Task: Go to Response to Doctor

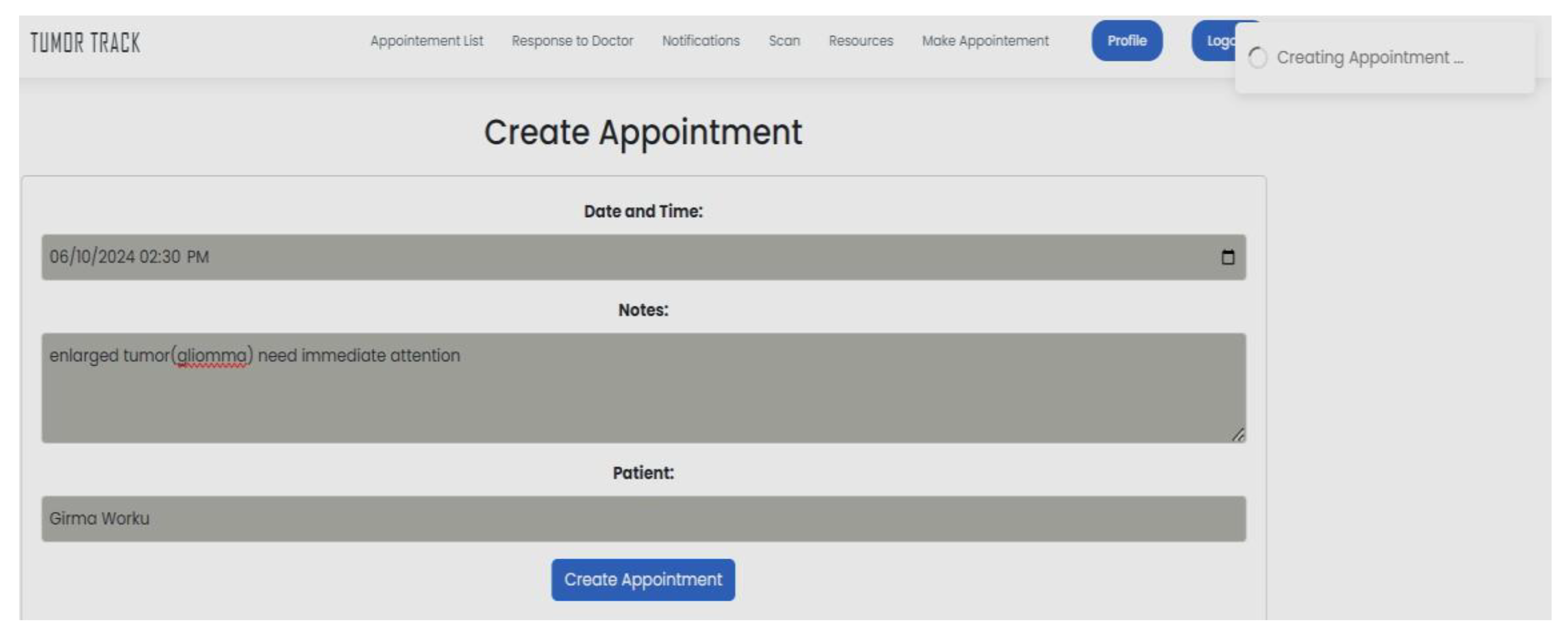Action: coord(572,41)
